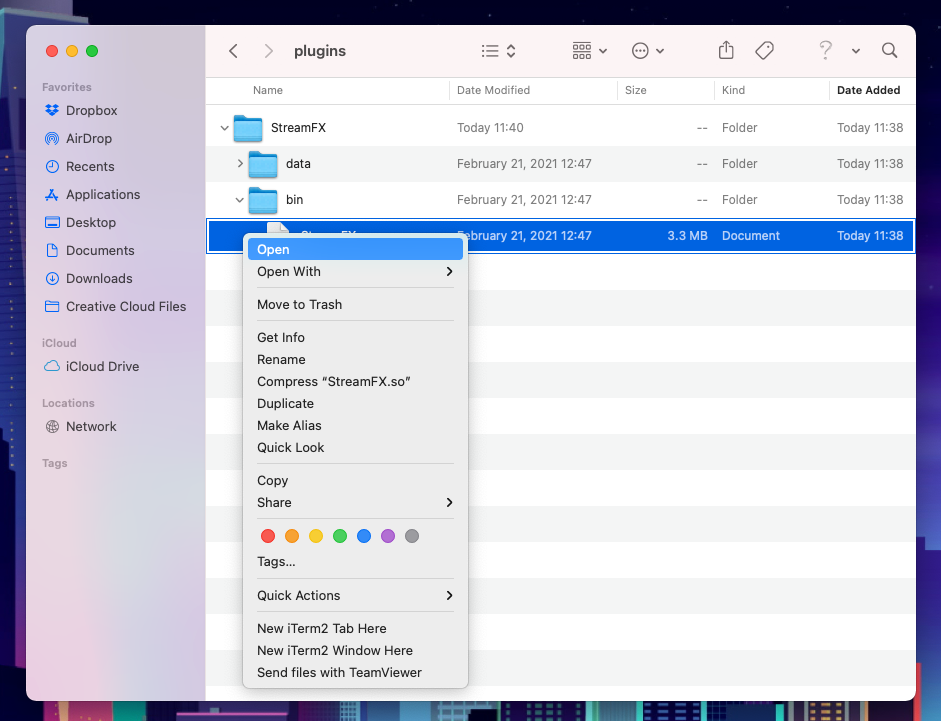Collapse the StreamFX folder disclosure arrow
Viewport: 941px width, 721px height.
pos(224,128)
